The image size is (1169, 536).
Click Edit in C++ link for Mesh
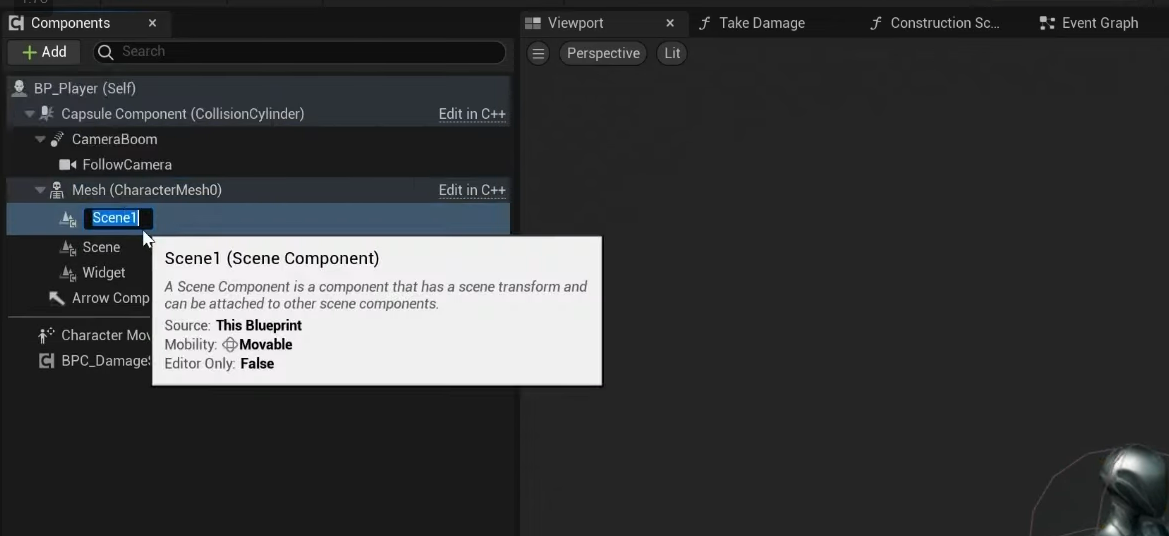(472, 190)
